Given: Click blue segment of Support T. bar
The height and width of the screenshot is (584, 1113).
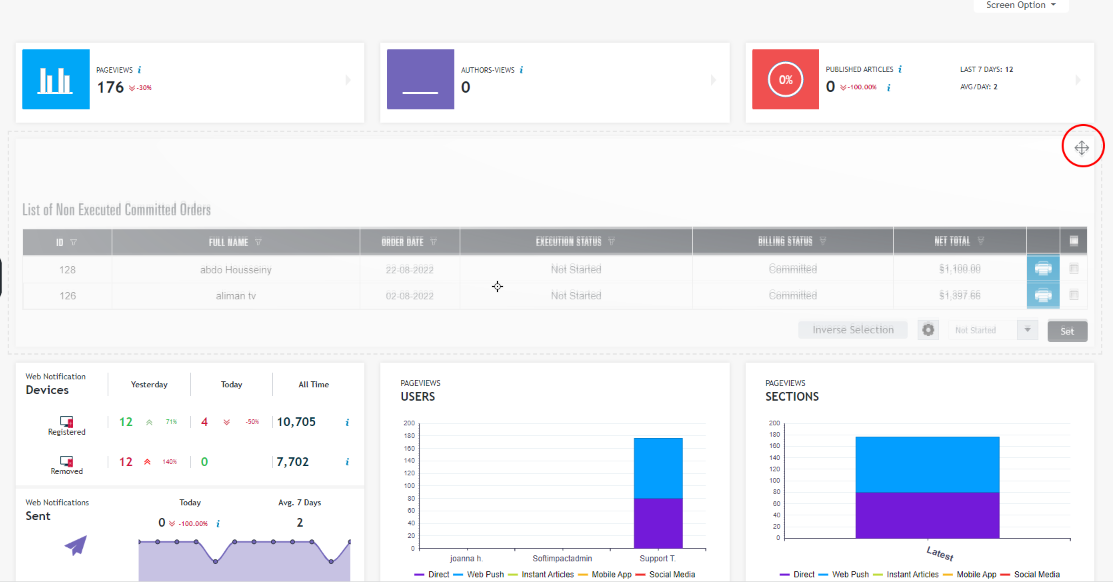Looking at the screenshot, I should [x=658, y=468].
